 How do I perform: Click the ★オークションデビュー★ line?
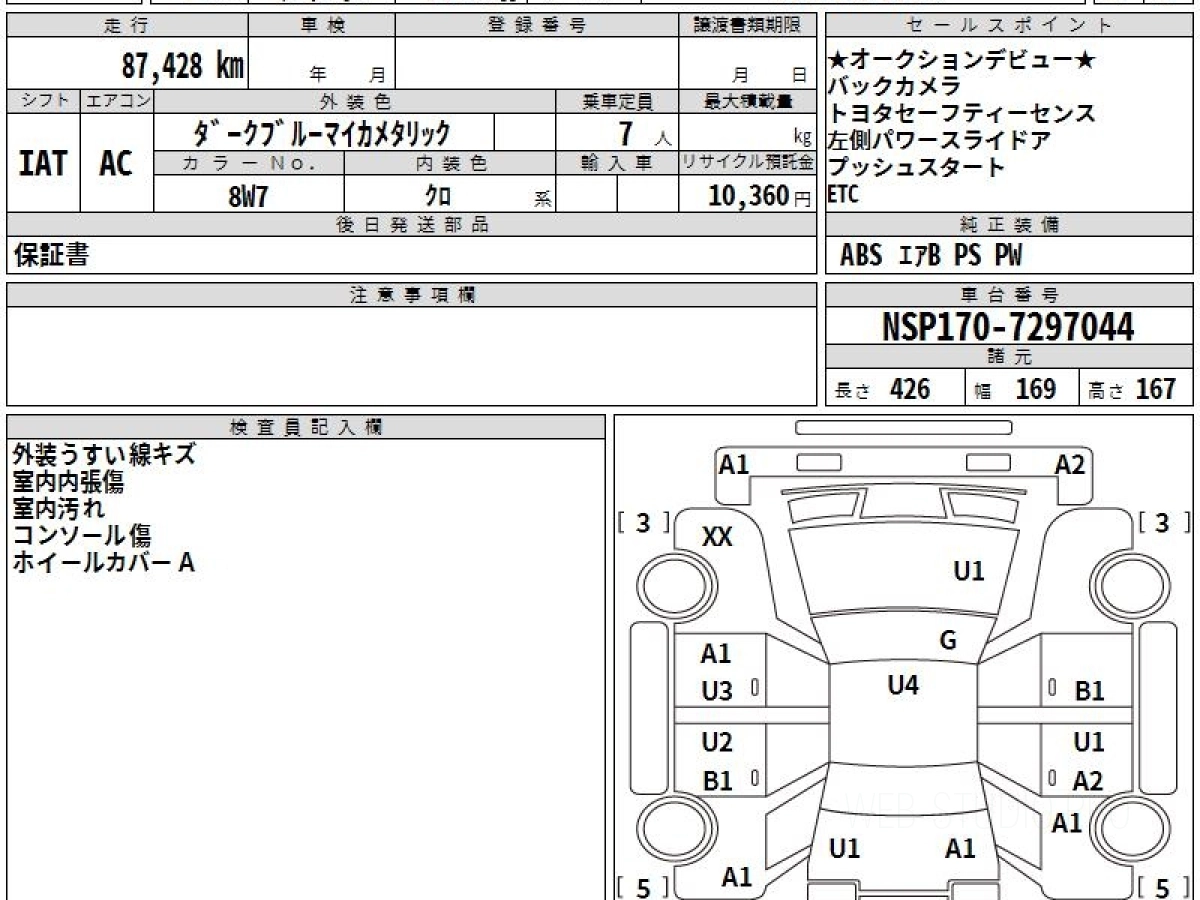[962, 60]
